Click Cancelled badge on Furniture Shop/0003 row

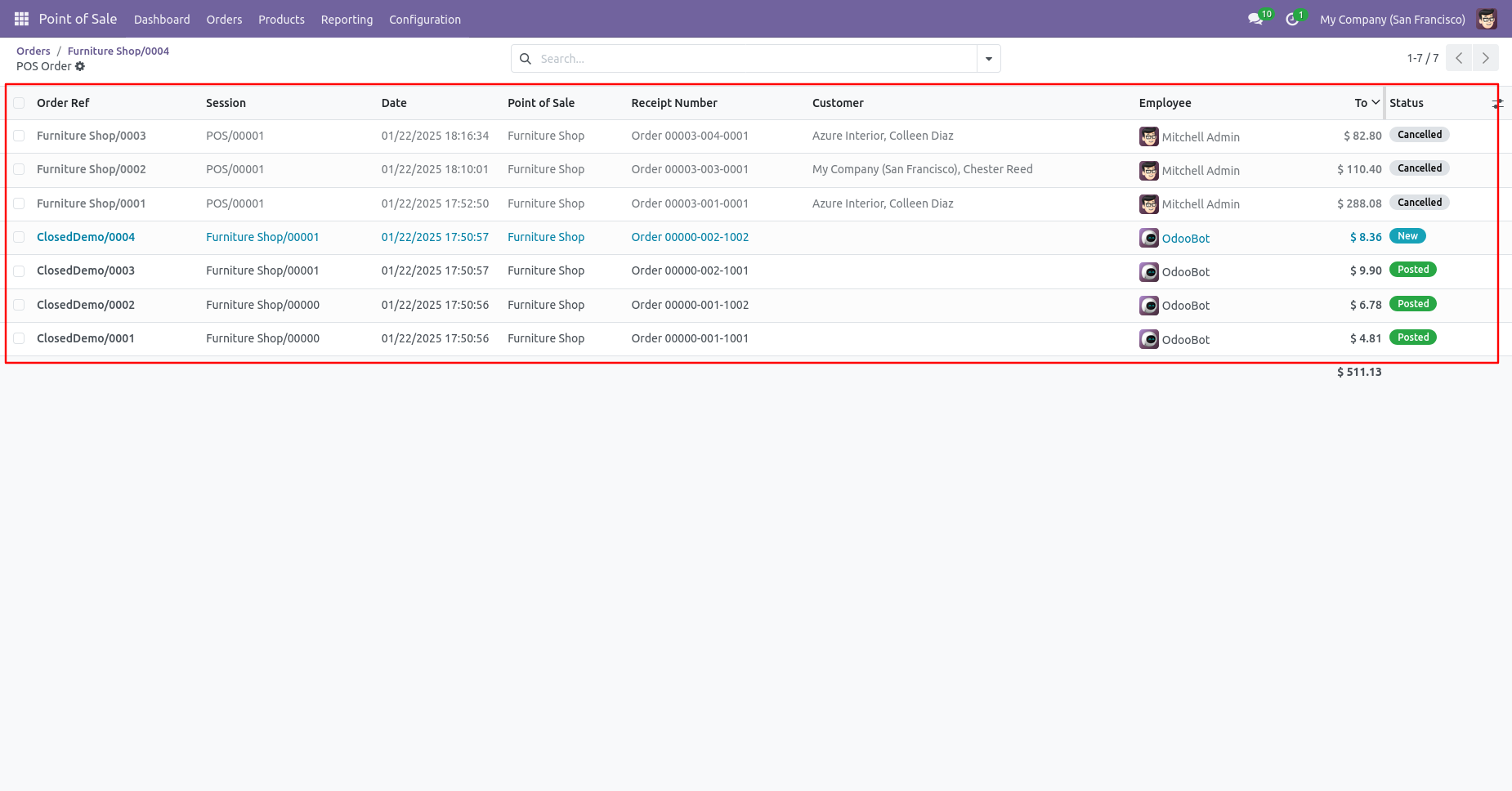(x=1420, y=135)
